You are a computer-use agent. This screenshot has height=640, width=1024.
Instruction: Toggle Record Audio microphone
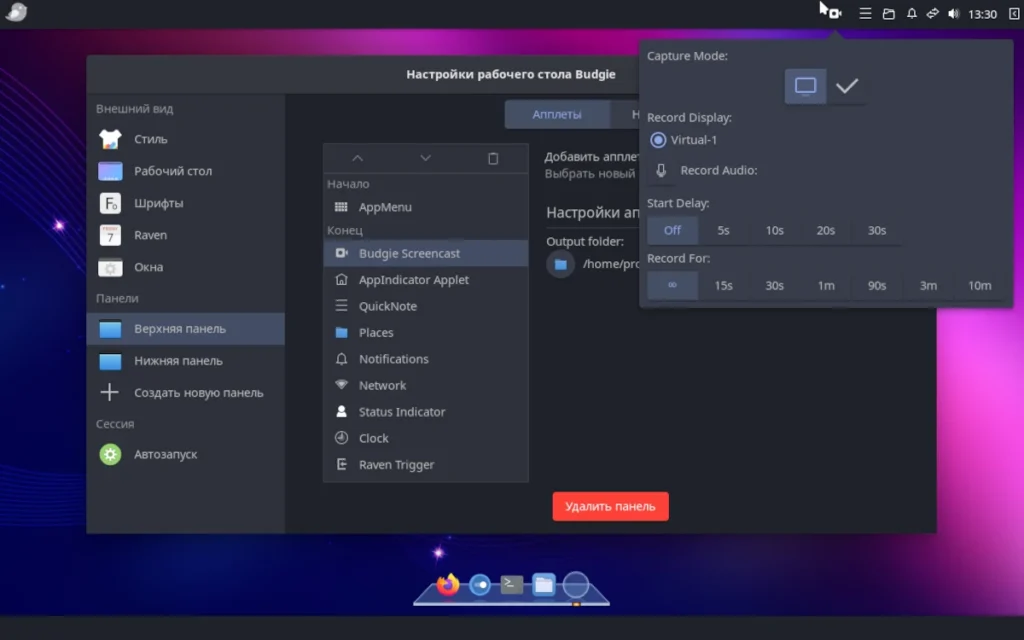tap(661, 170)
